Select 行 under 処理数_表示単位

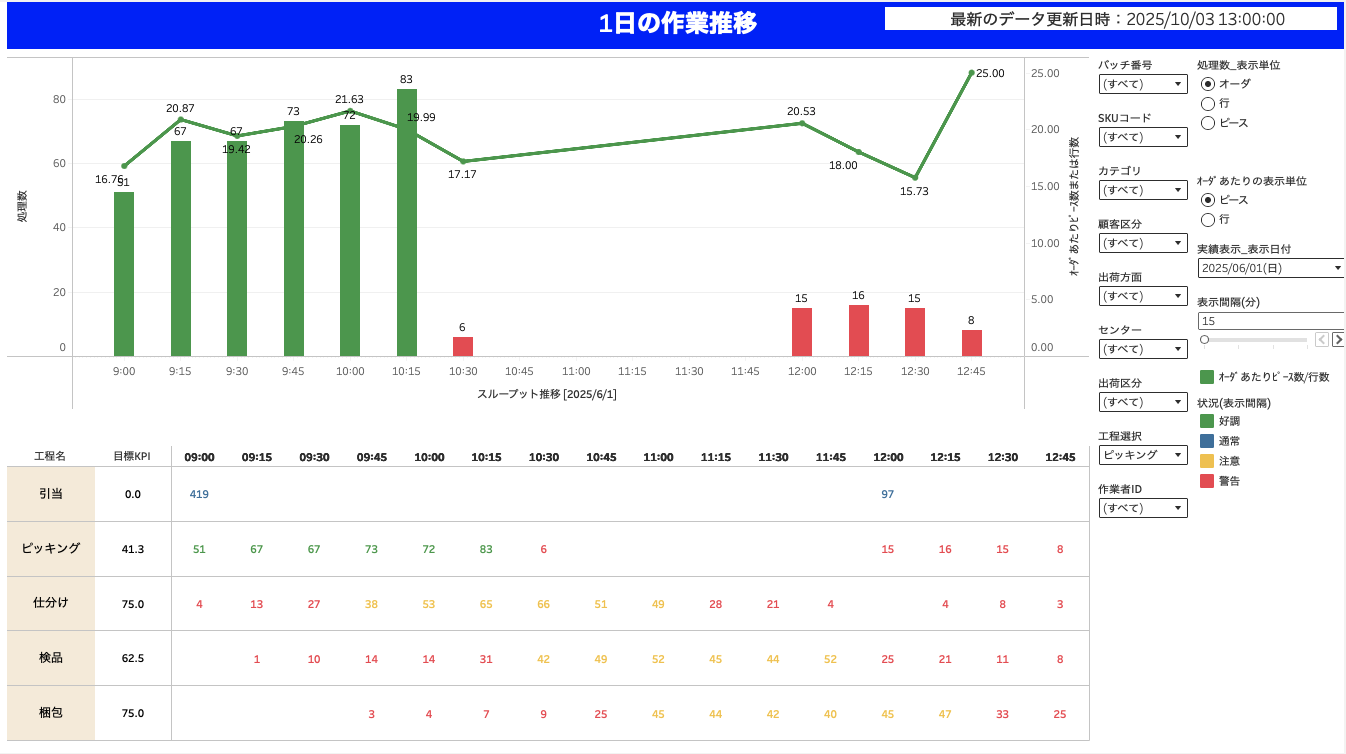(1207, 103)
